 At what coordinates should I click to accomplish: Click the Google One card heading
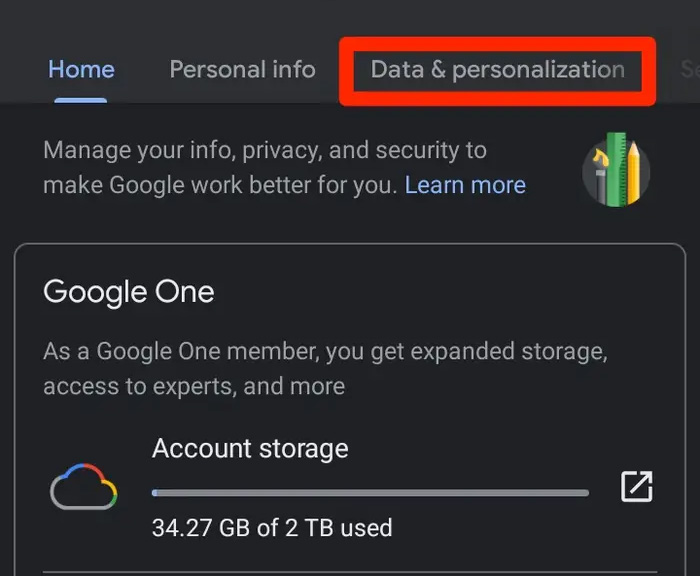coord(128,292)
